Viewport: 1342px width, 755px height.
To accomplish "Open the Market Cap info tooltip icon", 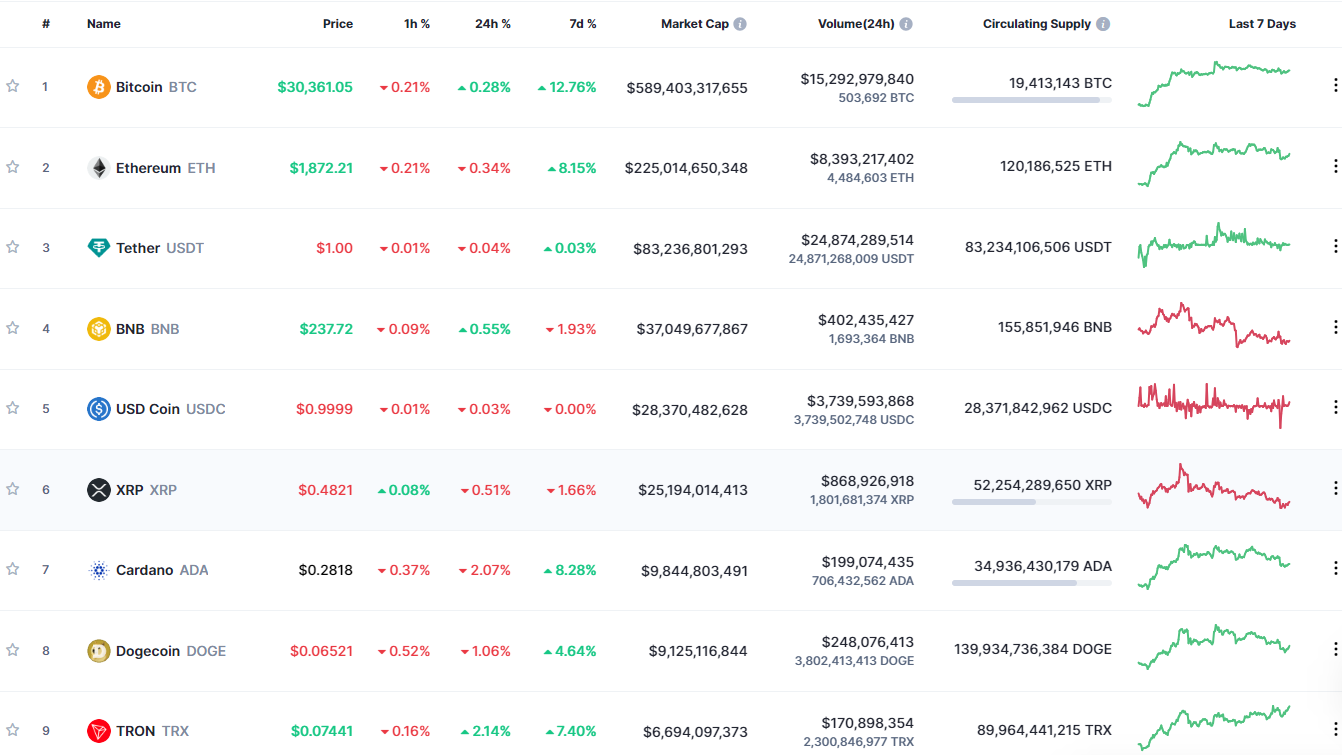I will pos(740,23).
